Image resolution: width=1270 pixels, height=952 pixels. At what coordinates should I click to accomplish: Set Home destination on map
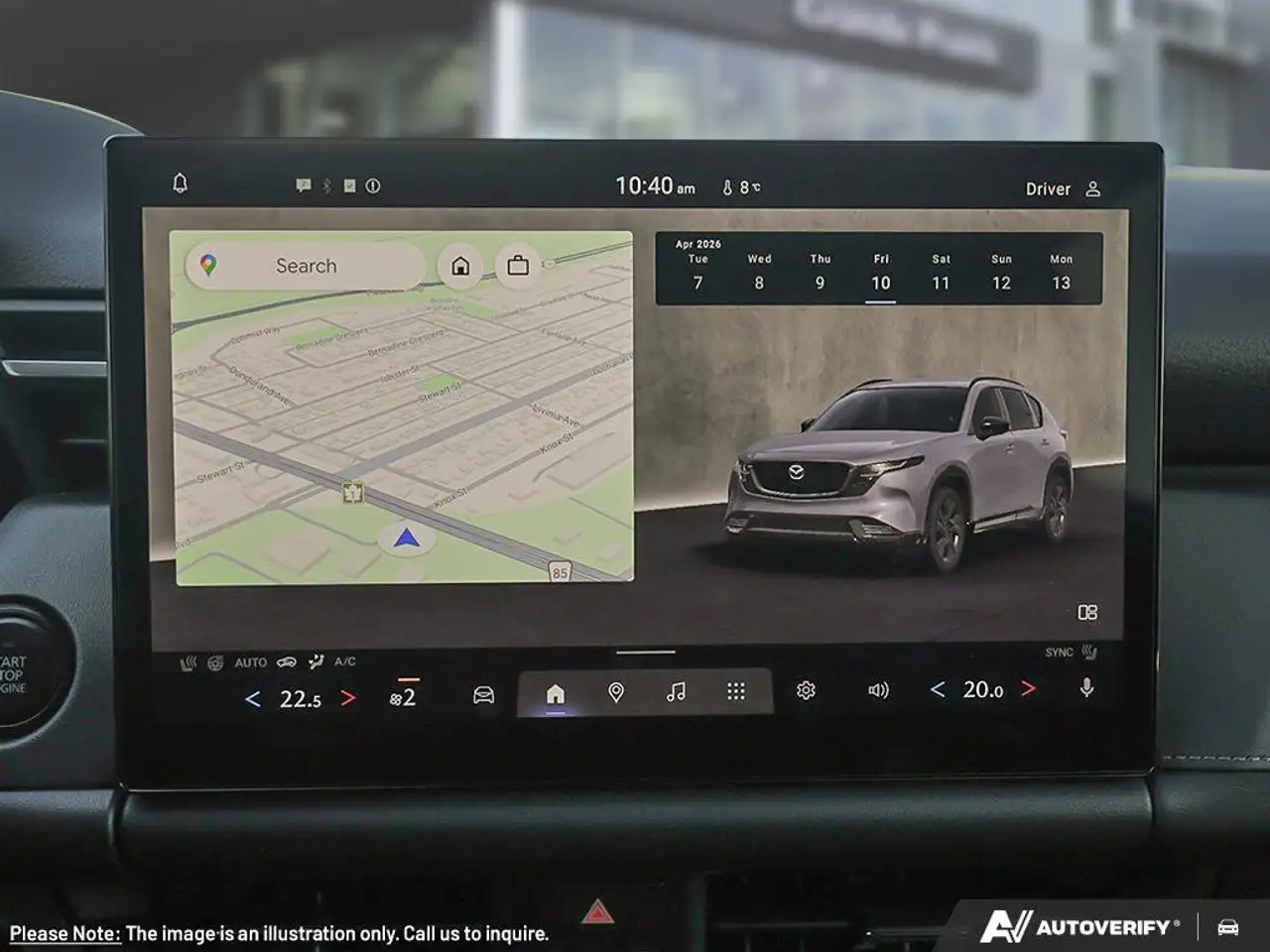[460, 266]
